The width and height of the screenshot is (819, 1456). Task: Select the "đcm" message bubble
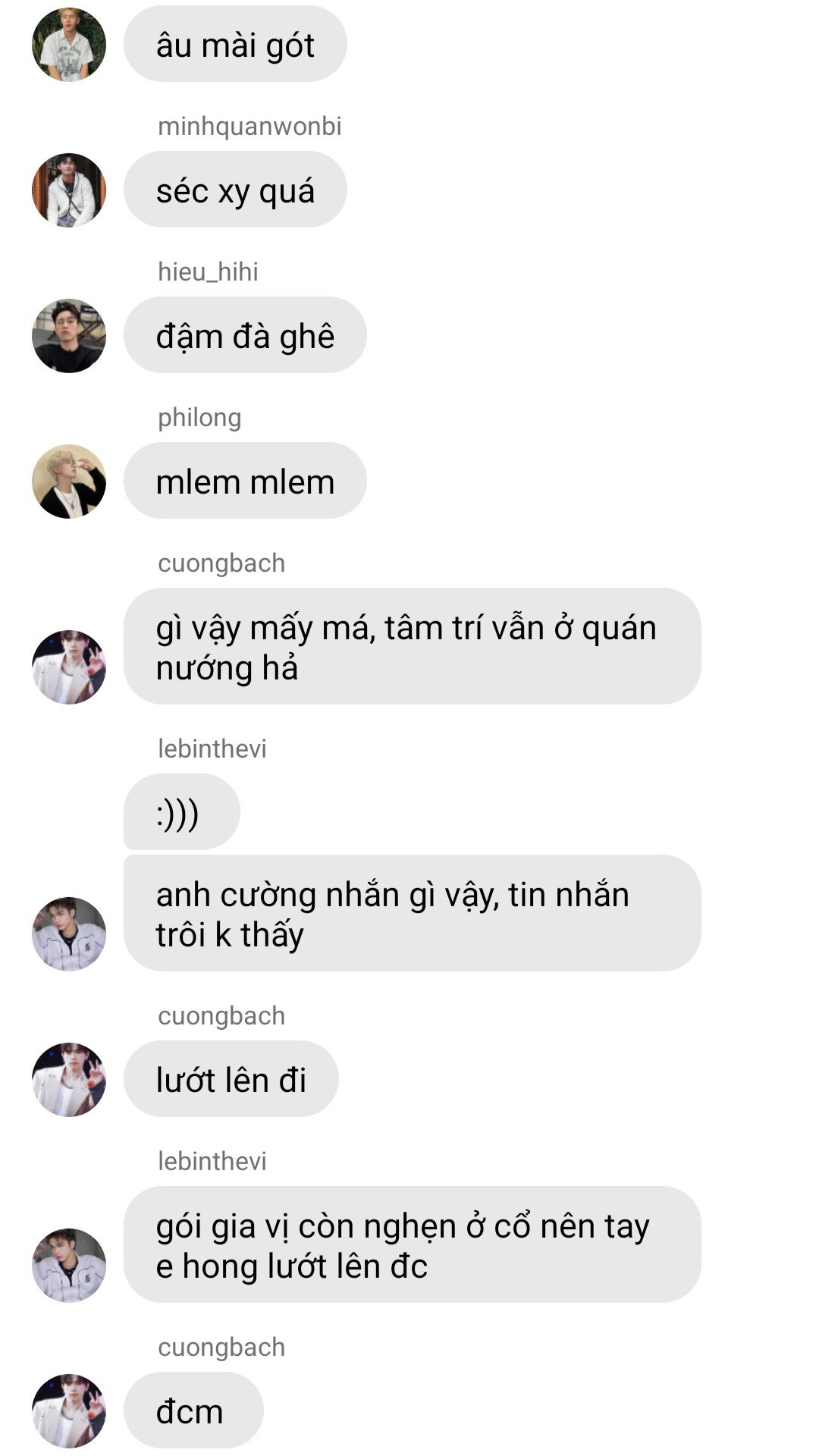pos(193,1410)
